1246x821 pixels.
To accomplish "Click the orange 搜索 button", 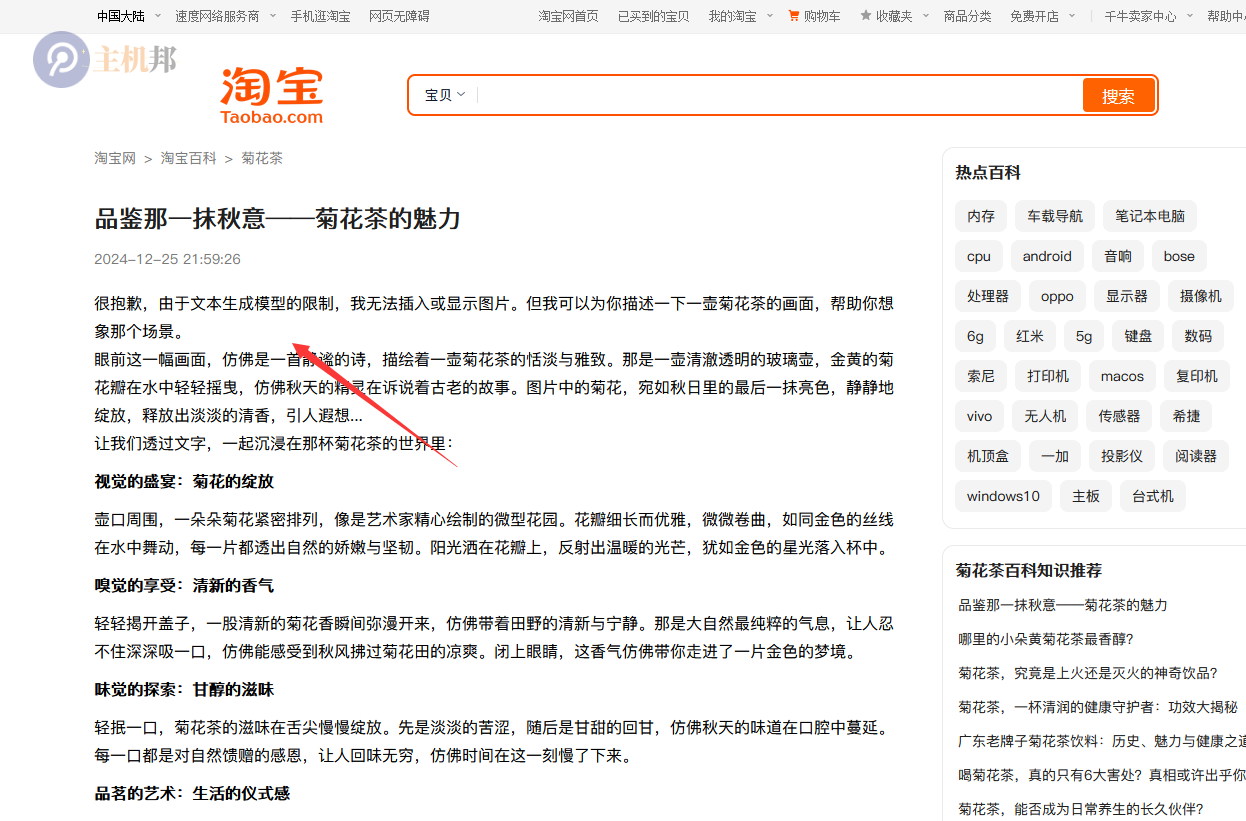I will [x=1118, y=96].
